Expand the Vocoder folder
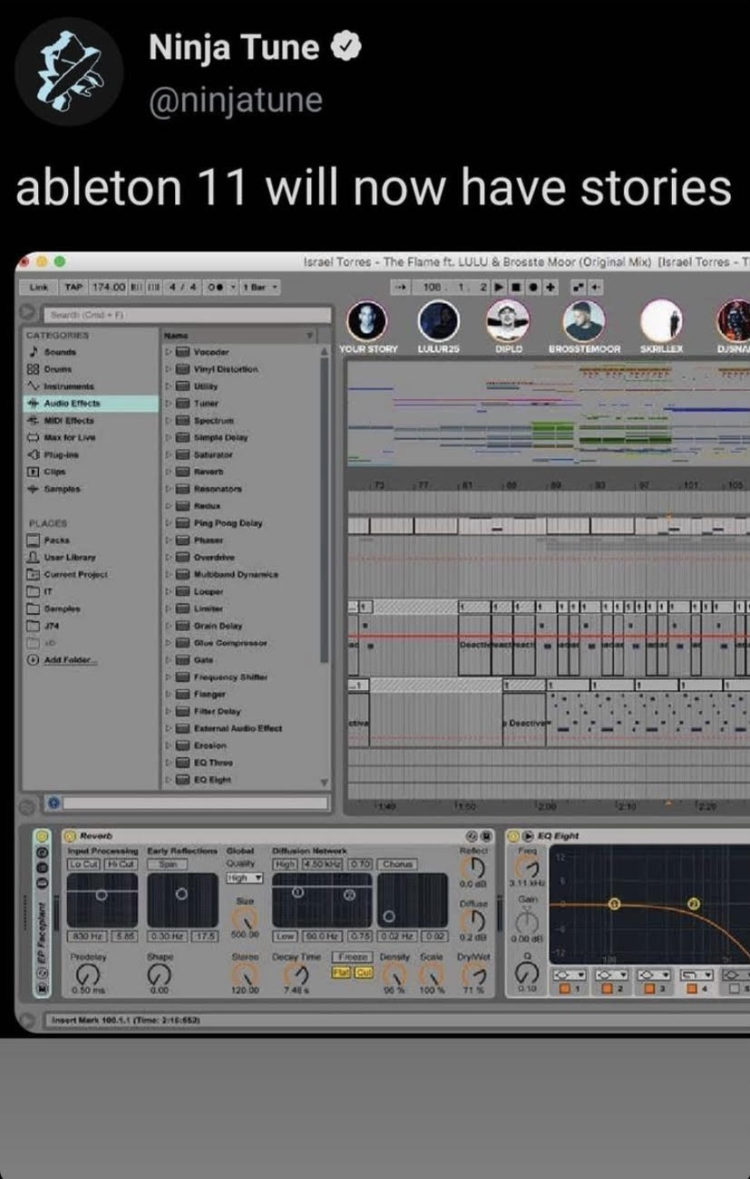The width and height of the screenshot is (750, 1179). pos(168,352)
